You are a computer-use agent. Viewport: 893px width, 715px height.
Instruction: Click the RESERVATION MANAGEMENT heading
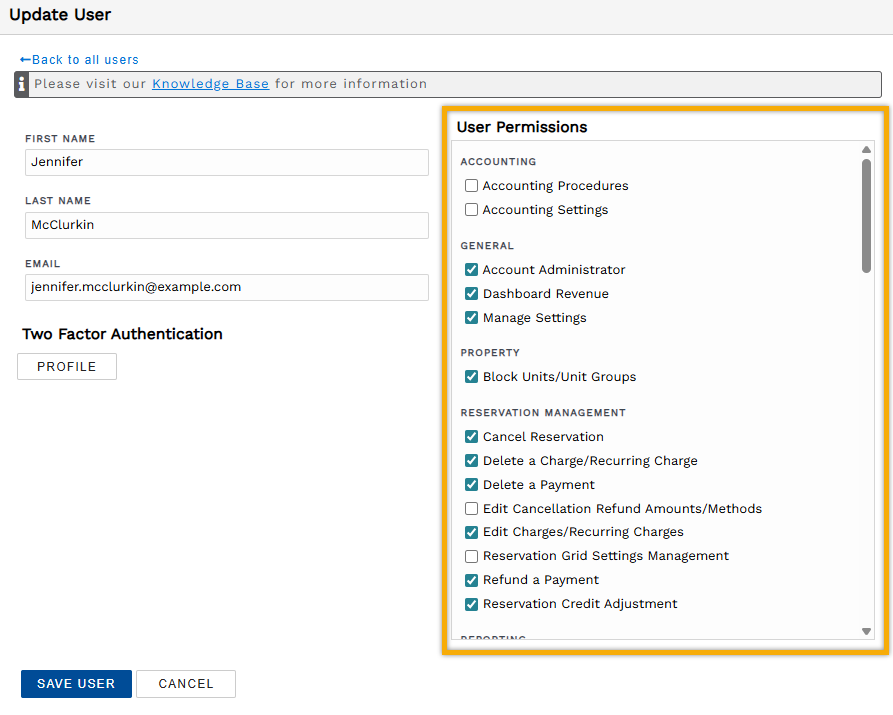click(x=543, y=412)
